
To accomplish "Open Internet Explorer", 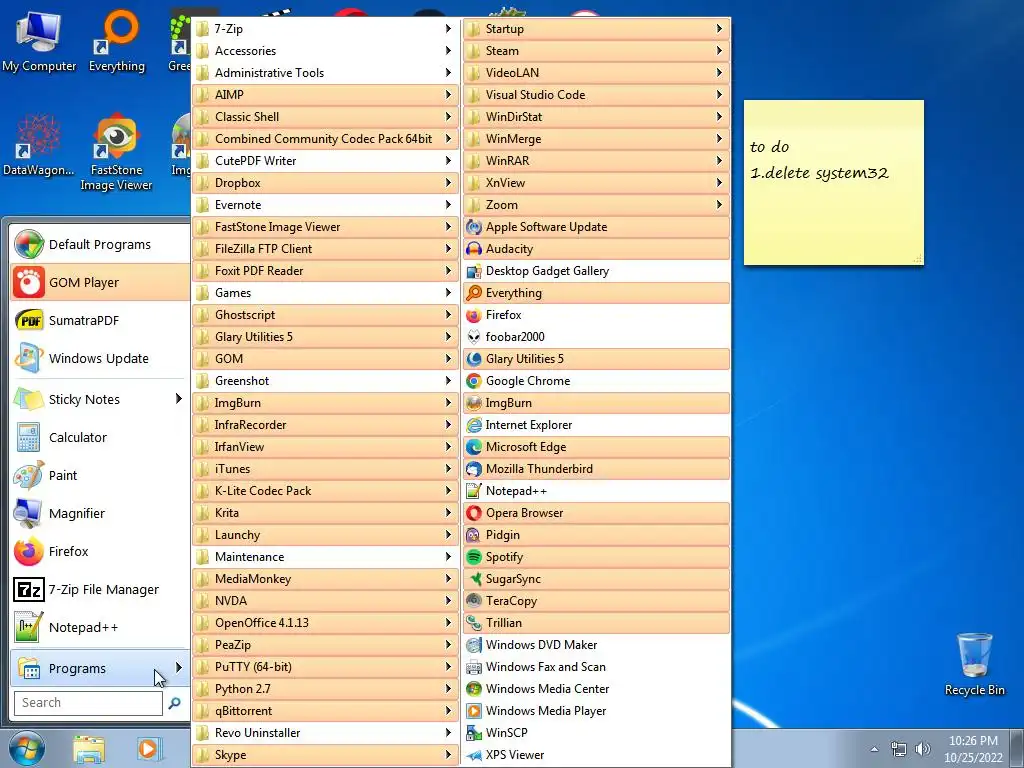I will coord(596,425).
